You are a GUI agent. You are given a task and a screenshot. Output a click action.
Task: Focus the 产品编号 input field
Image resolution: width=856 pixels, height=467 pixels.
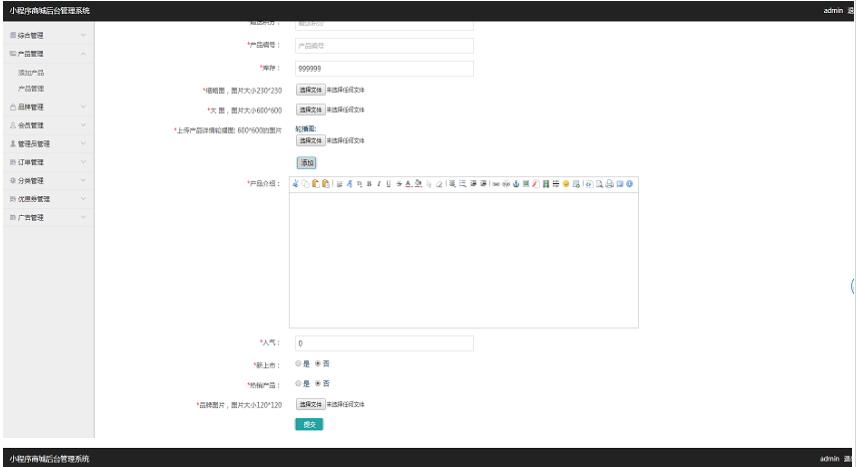point(384,46)
